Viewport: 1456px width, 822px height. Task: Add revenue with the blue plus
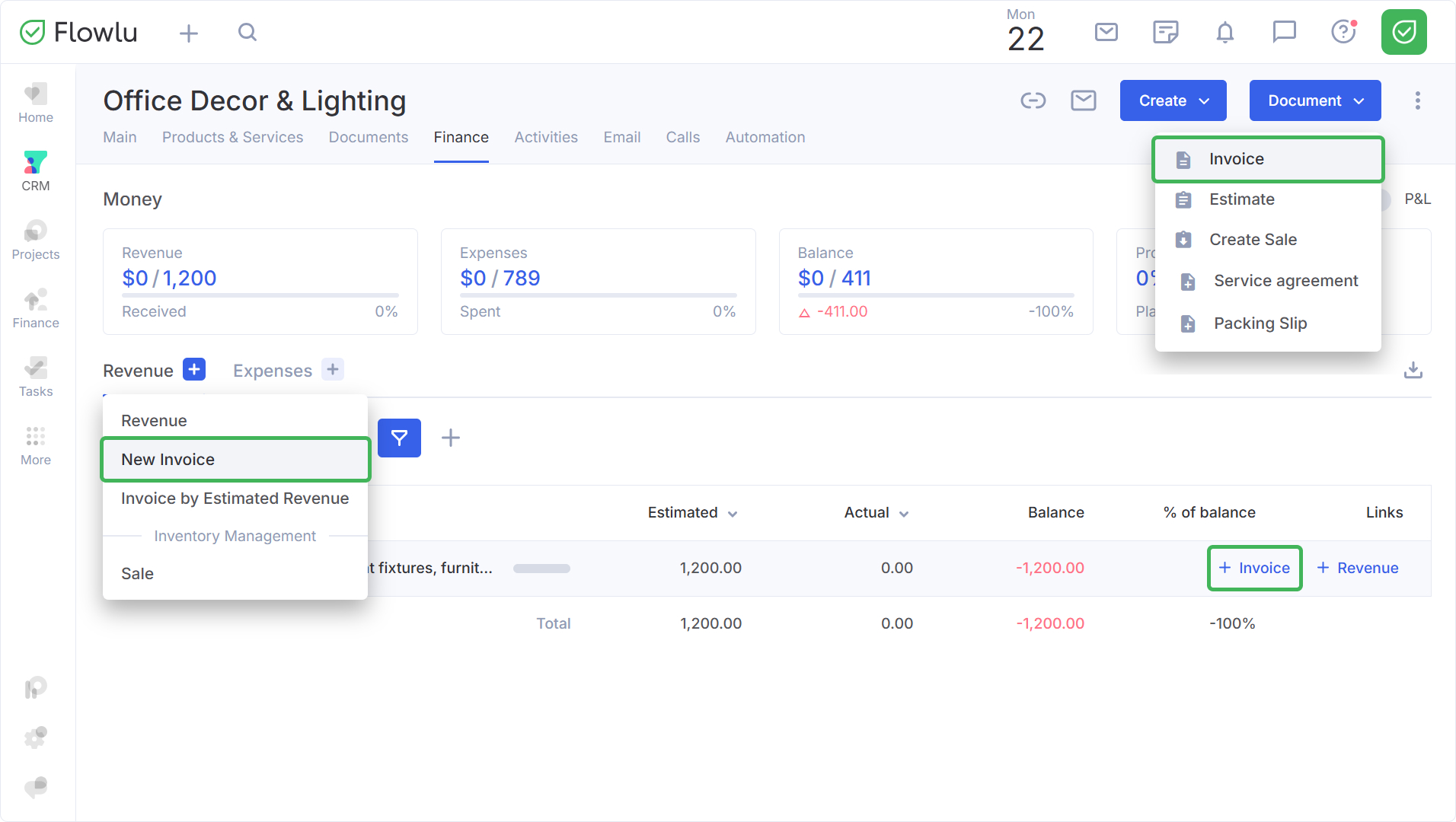[x=194, y=370]
